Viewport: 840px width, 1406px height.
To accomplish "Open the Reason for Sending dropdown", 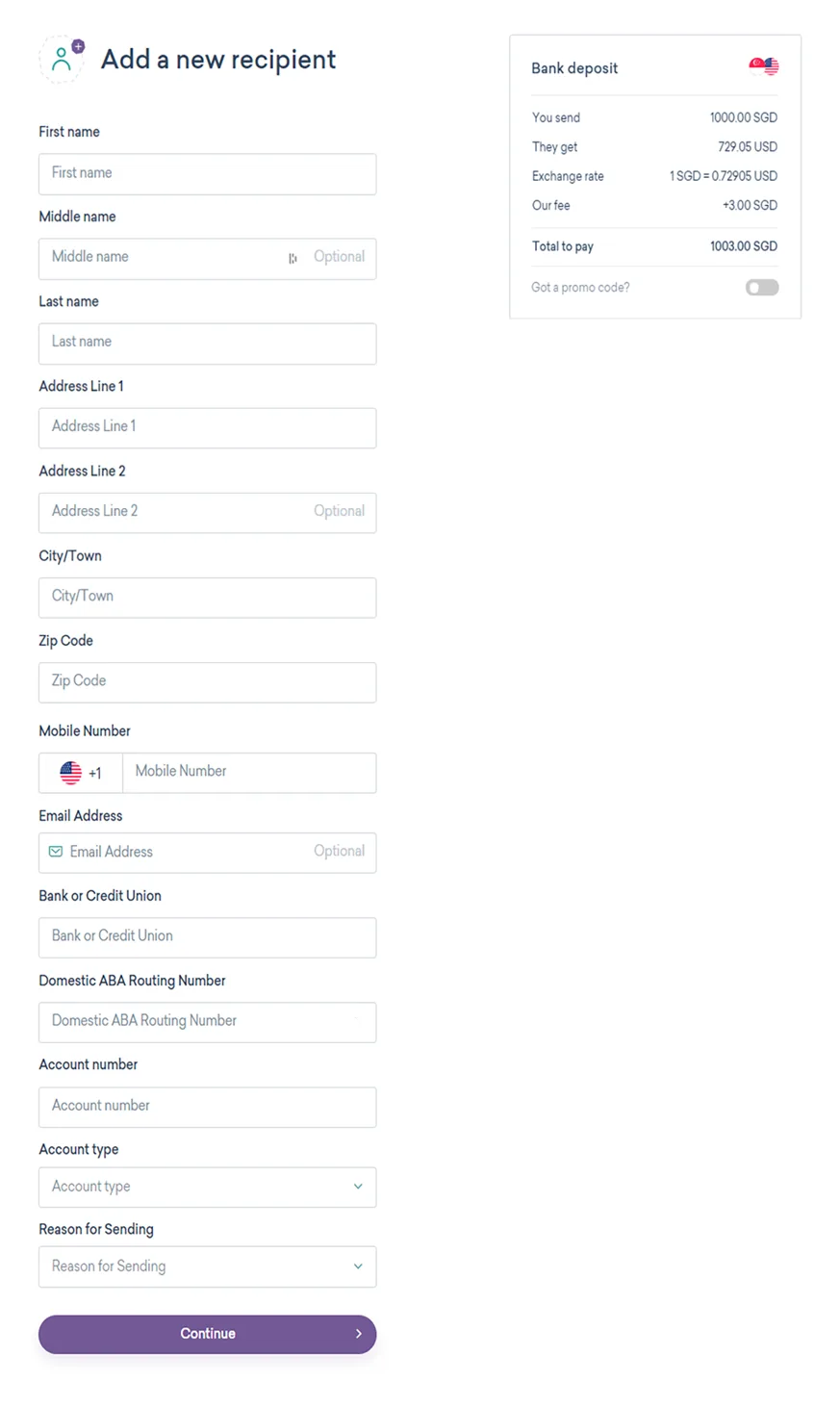I will [x=207, y=1266].
